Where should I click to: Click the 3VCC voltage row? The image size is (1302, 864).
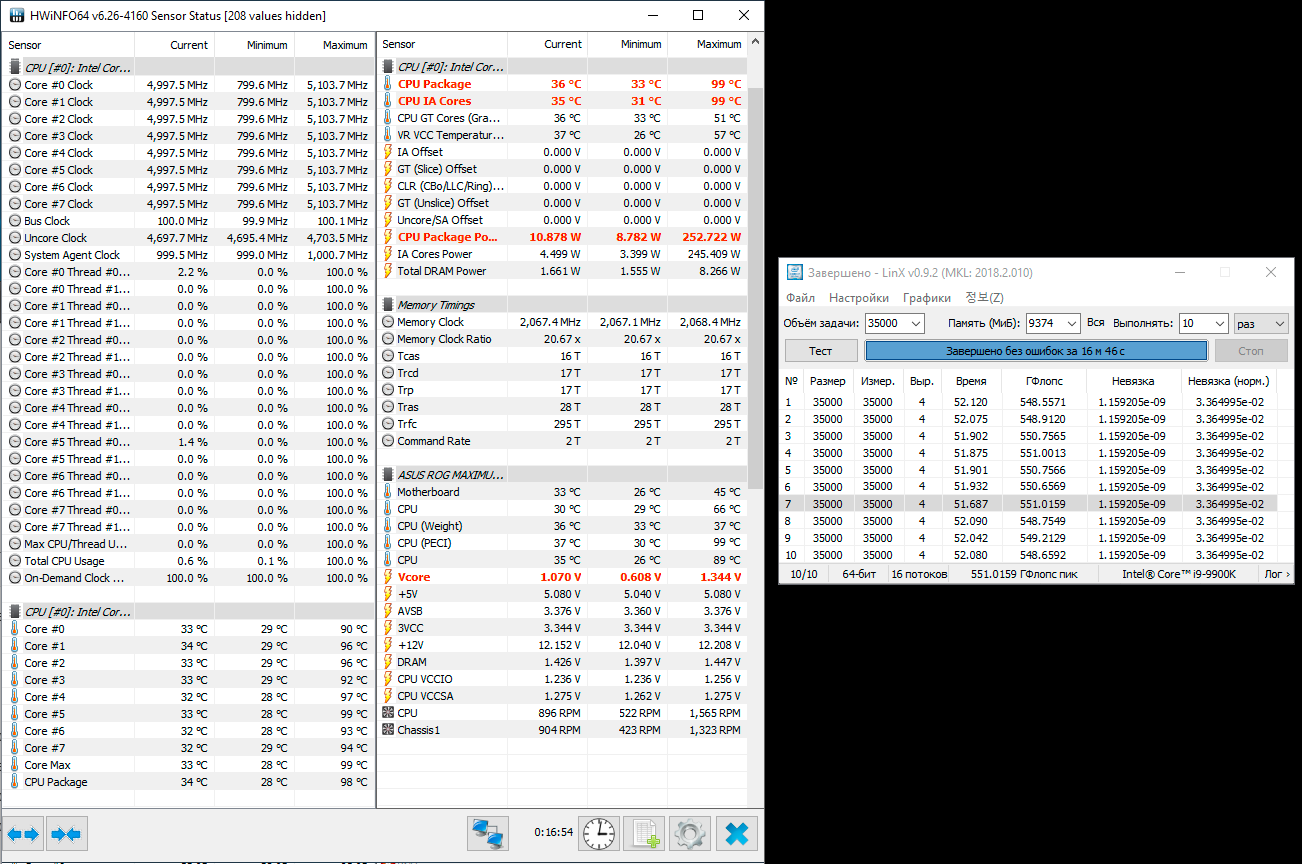(x=563, y=628)
